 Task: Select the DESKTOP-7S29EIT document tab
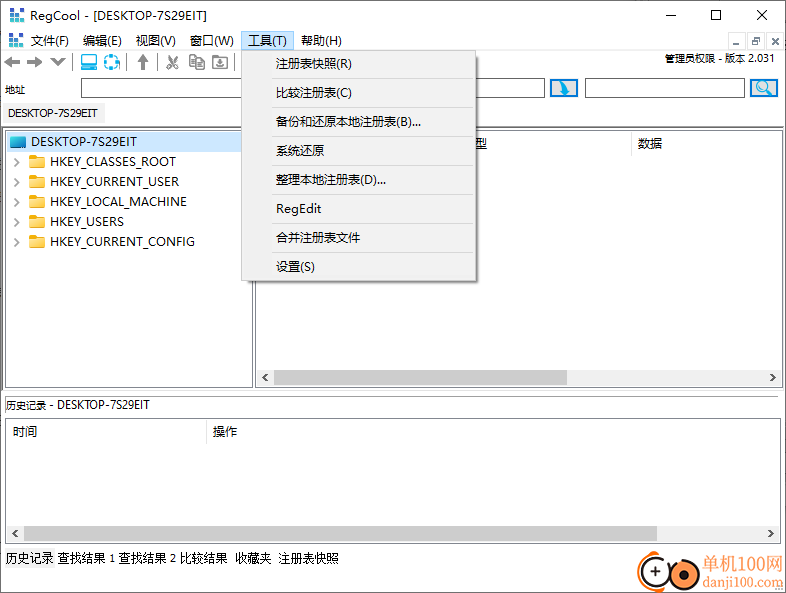[53, 113]
